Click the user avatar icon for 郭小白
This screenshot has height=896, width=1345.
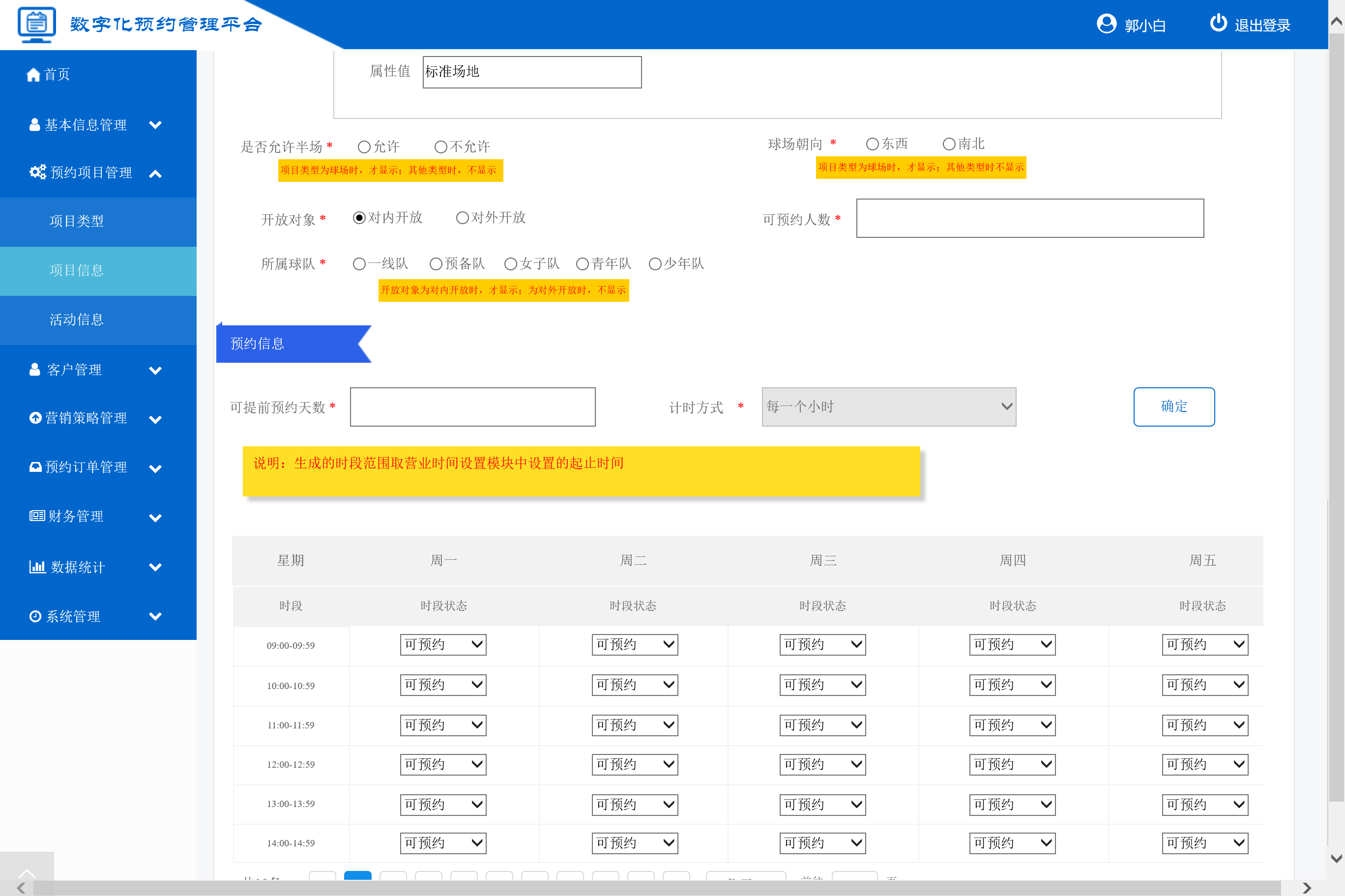pyautogui.click(x=1106, y=24)
